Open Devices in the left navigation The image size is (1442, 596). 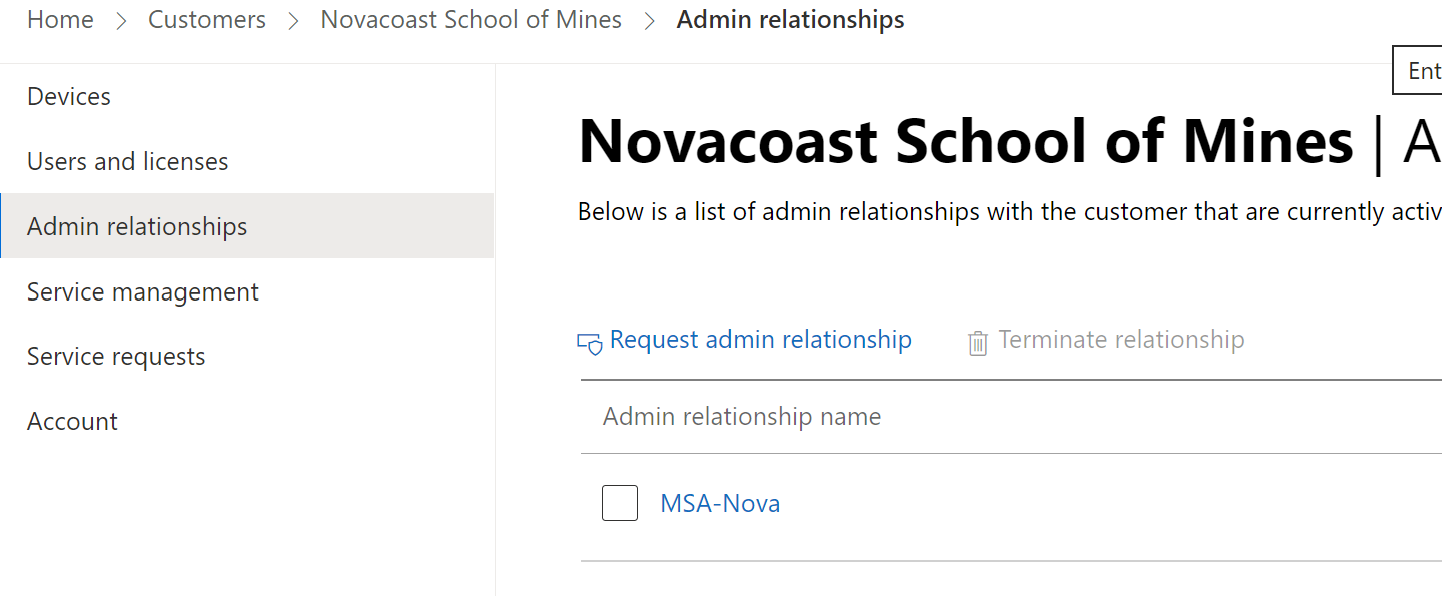69,97
